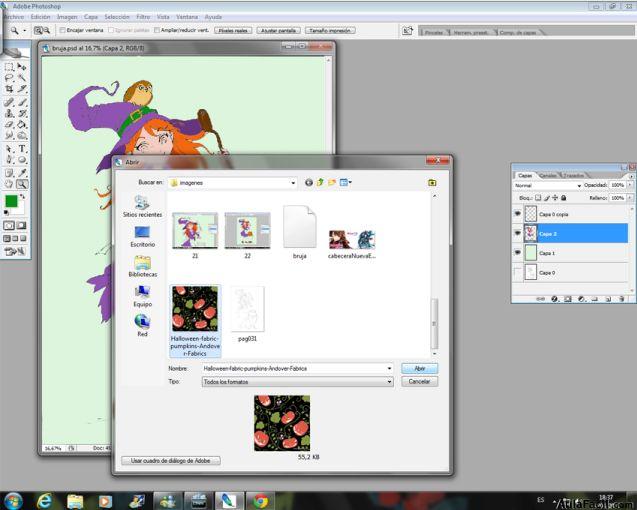
Task: Click the Ajustar pantalla button
Action: point(278,30)
